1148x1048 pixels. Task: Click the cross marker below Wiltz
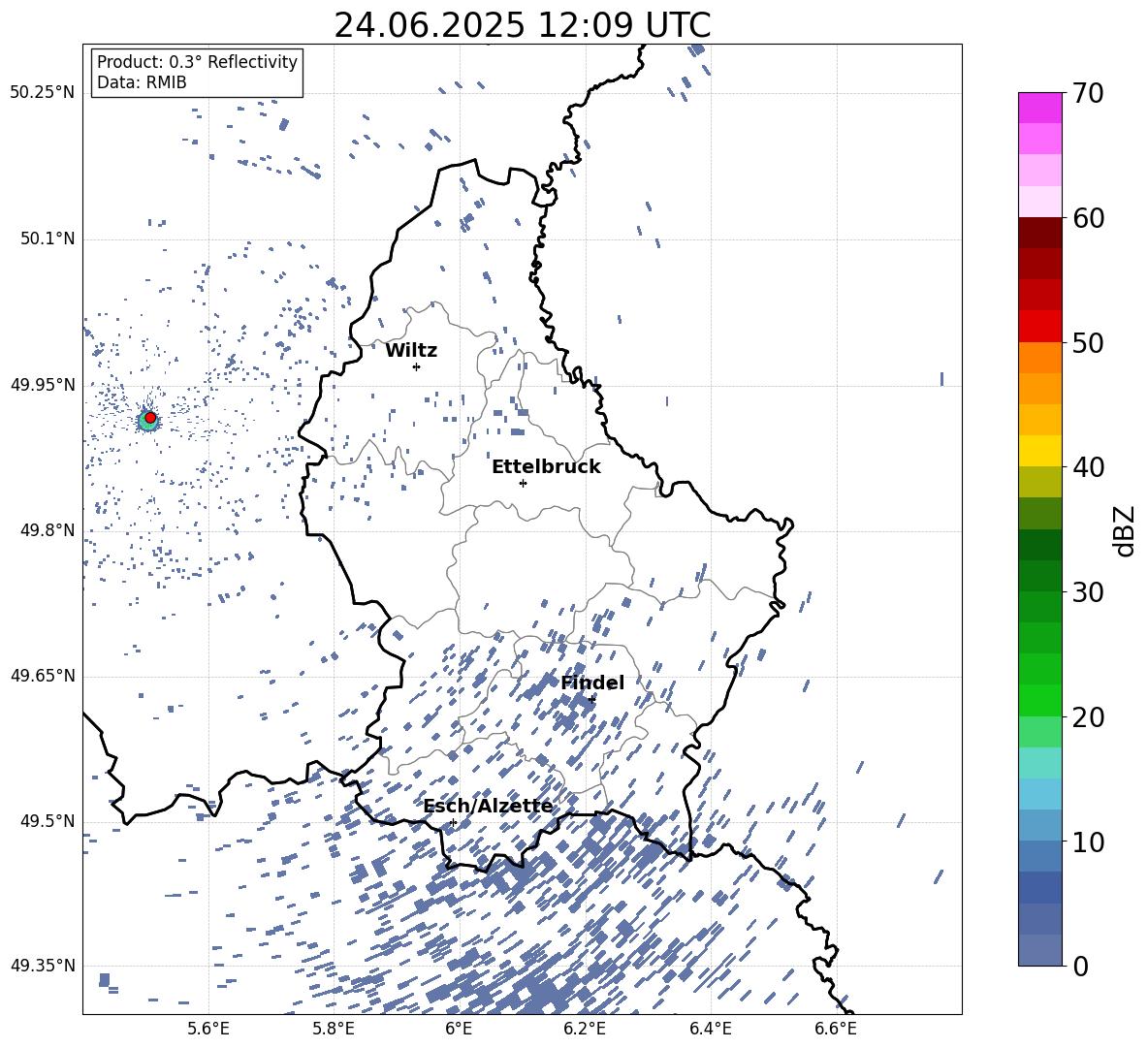click(x=417, y=366)
